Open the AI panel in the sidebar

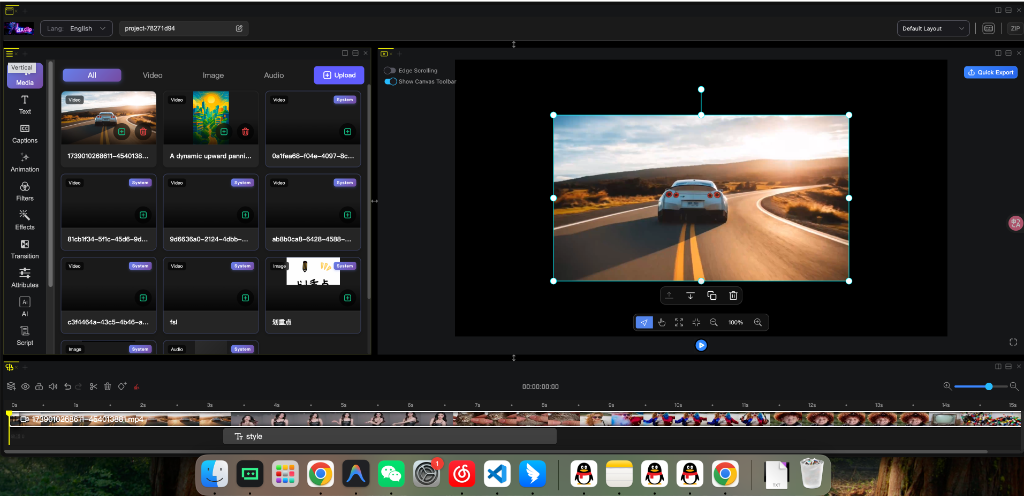25,307
